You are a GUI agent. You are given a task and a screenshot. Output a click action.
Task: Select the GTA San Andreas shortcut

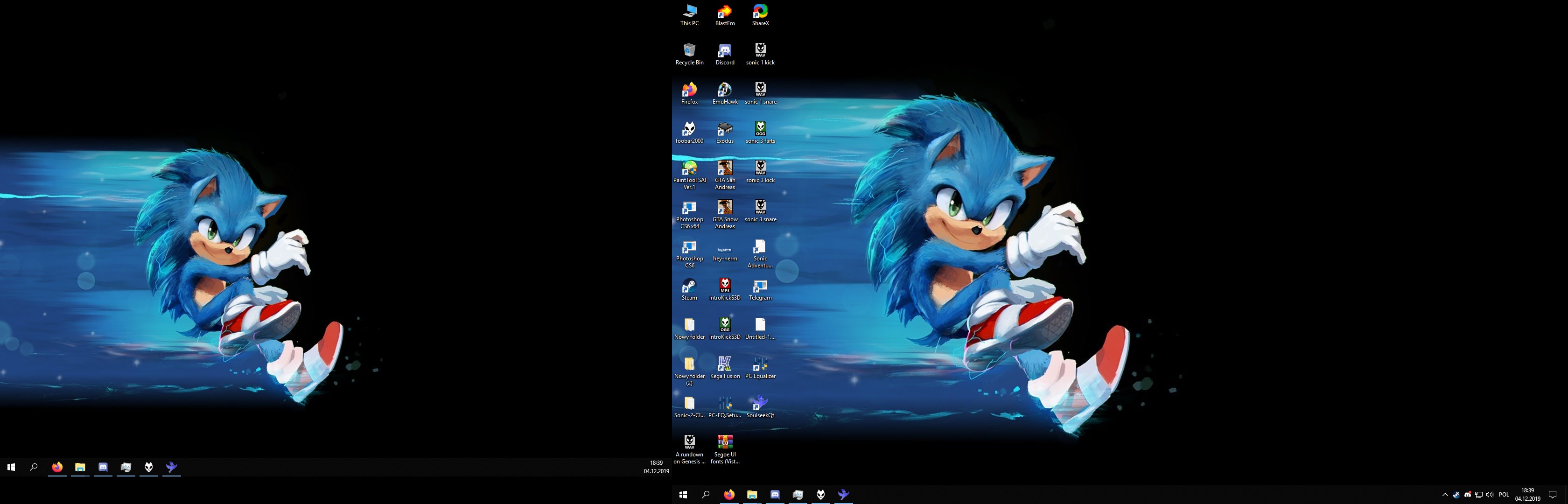[724, 175]
